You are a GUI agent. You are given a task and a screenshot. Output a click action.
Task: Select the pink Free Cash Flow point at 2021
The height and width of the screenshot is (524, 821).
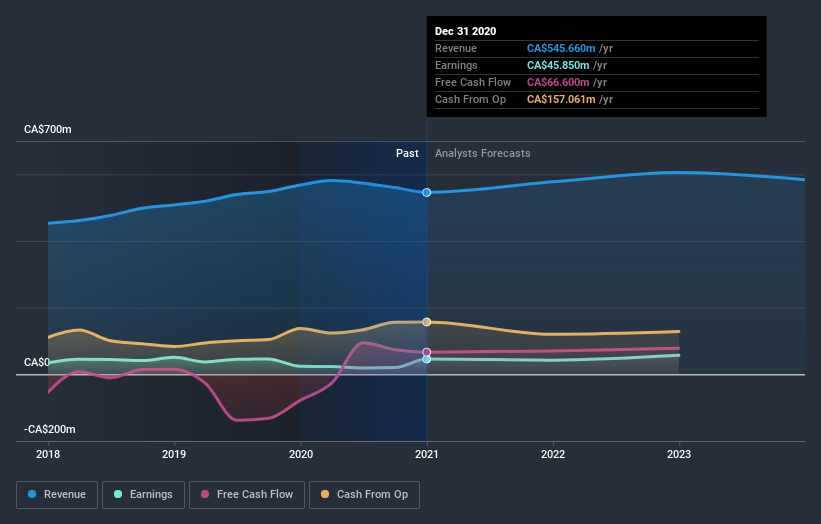point(427,352)
